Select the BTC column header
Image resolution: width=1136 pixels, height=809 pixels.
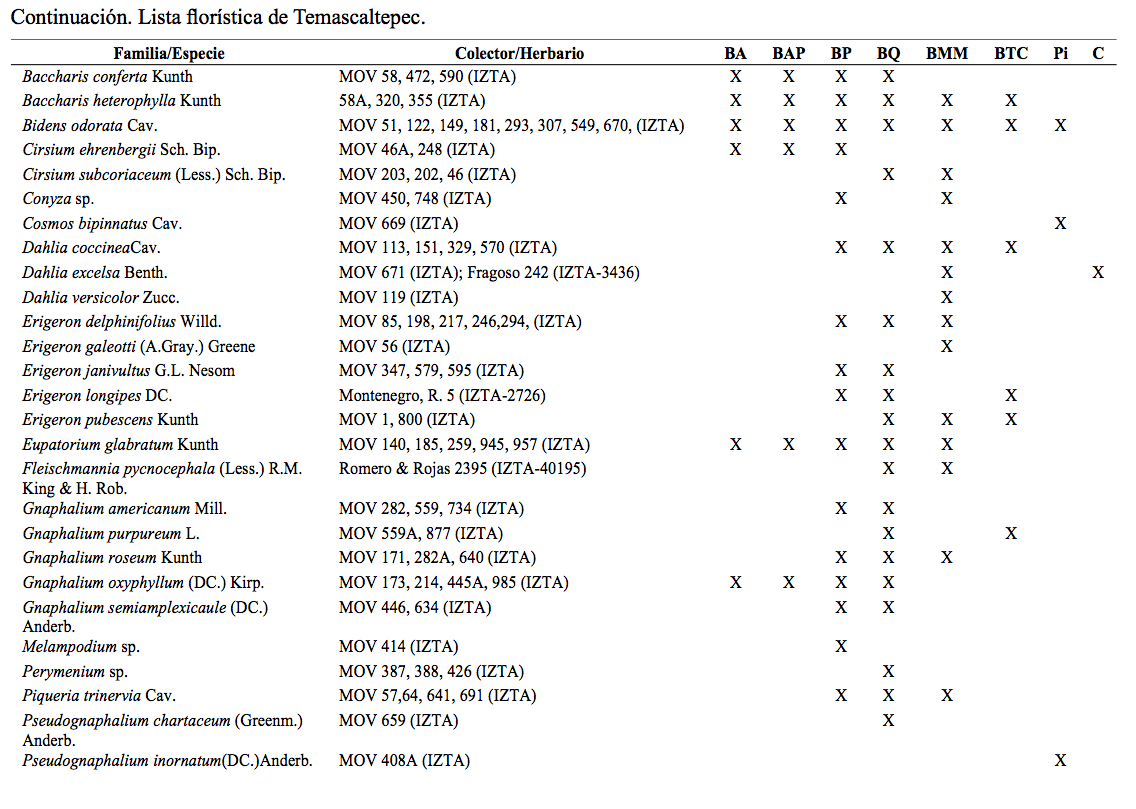tap(1011, 53)
